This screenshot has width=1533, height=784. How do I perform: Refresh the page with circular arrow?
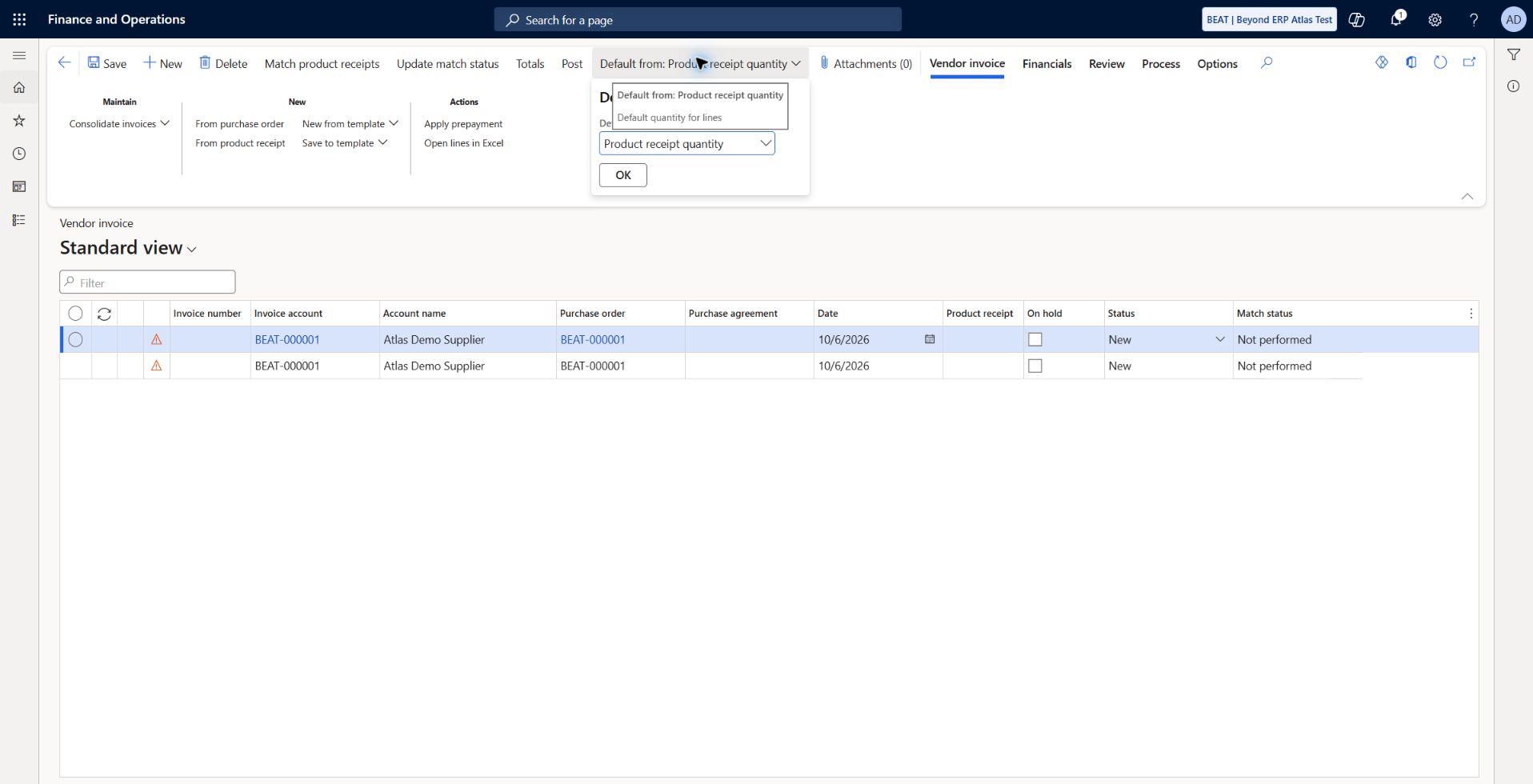pos(1440,62)
